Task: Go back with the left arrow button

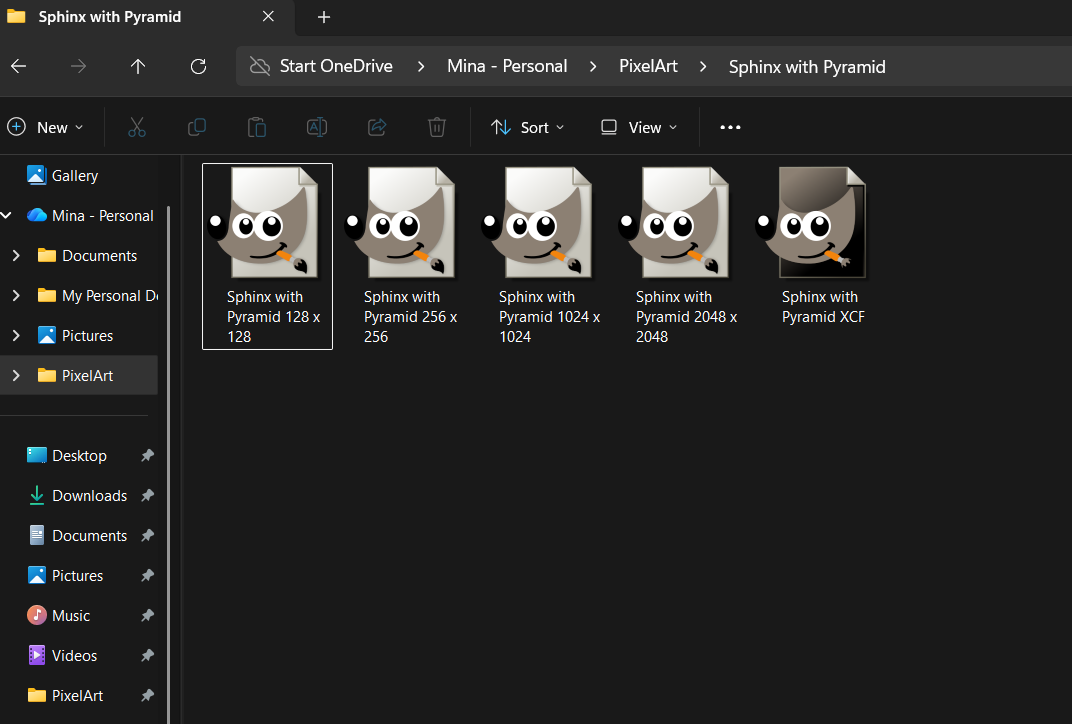Action: pos(18,66)
